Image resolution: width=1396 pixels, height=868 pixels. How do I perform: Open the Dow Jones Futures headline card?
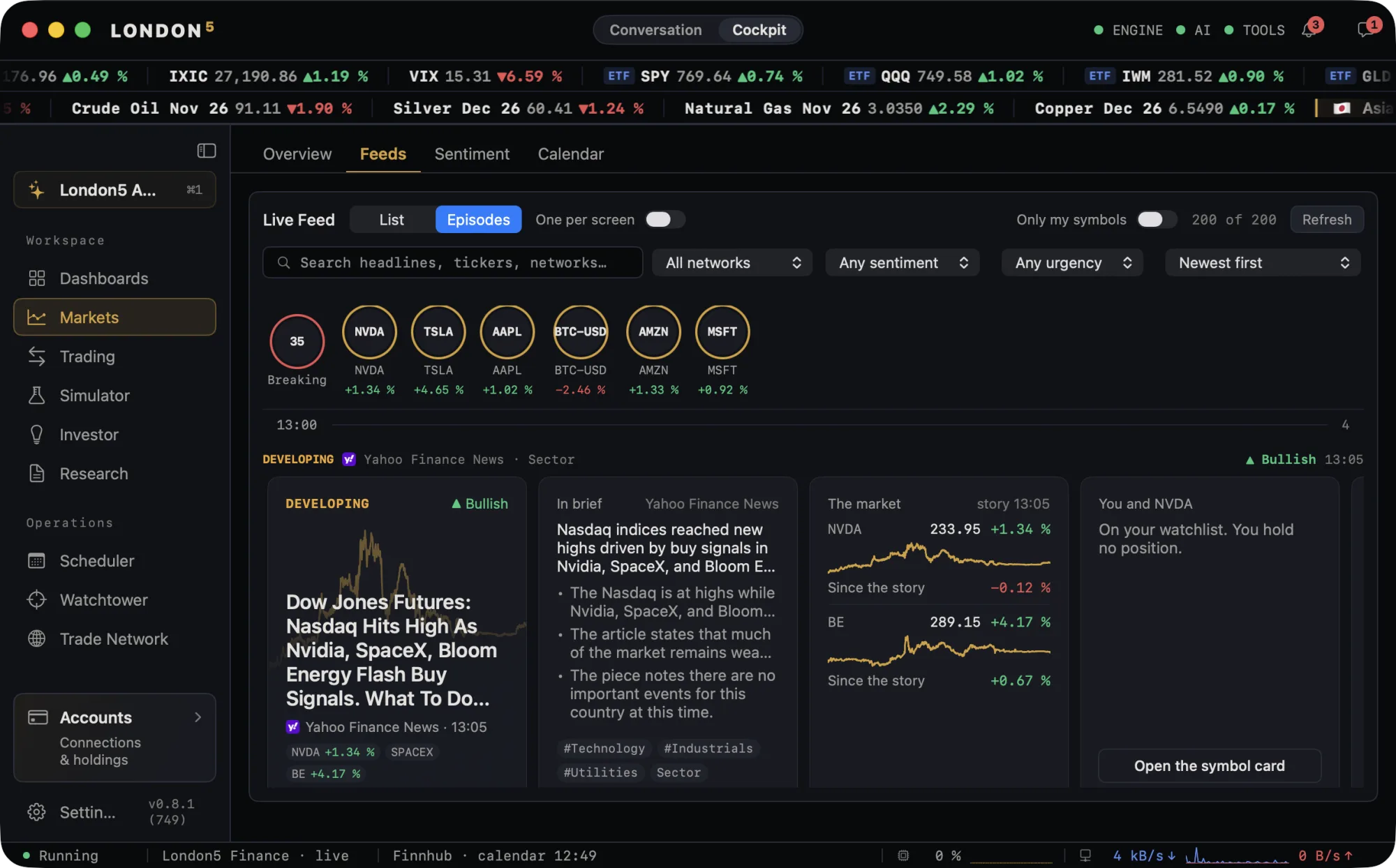[396, 632]
